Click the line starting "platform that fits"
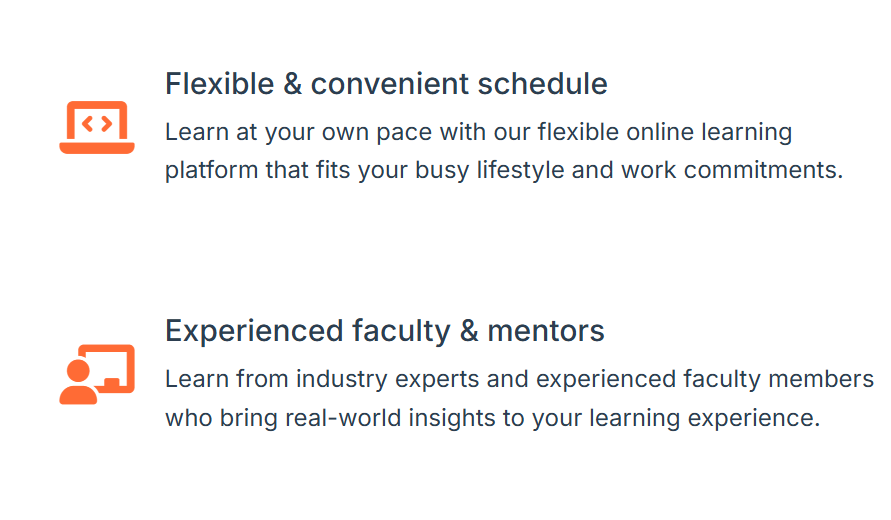The height and width of the screenshot is (520, 891). point(504,170)
